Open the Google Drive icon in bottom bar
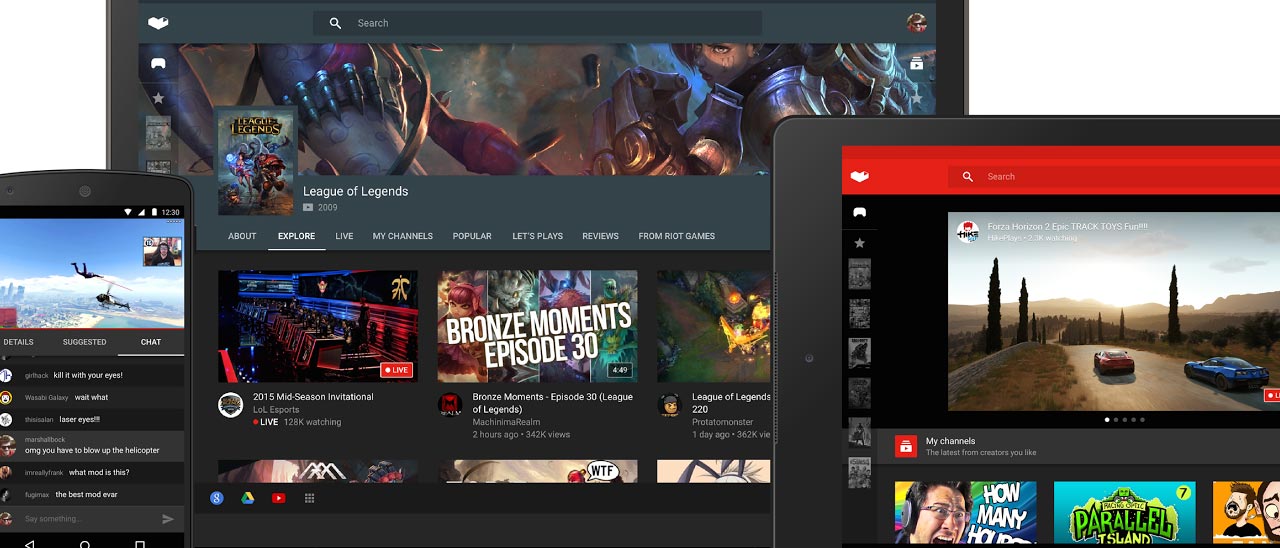 pos(247,498)
